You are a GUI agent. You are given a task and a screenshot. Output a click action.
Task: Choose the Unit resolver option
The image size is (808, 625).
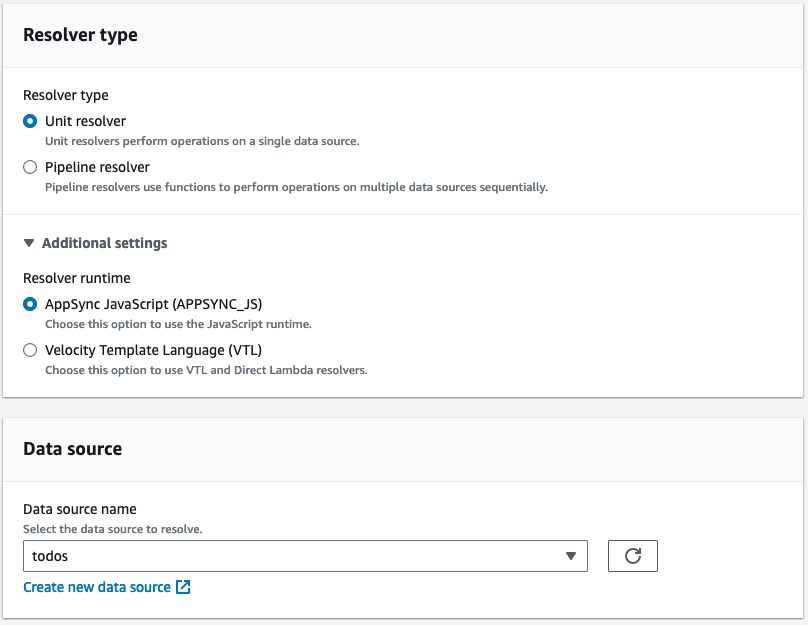click(x=30, y=120)
